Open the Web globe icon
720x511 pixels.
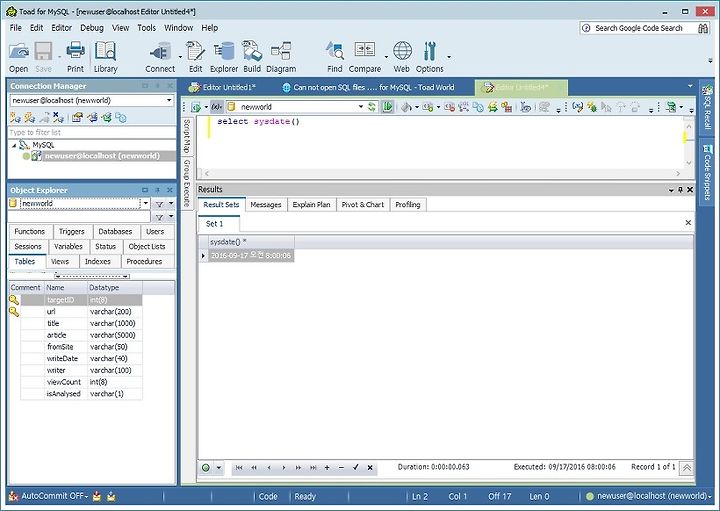(402, 57)
